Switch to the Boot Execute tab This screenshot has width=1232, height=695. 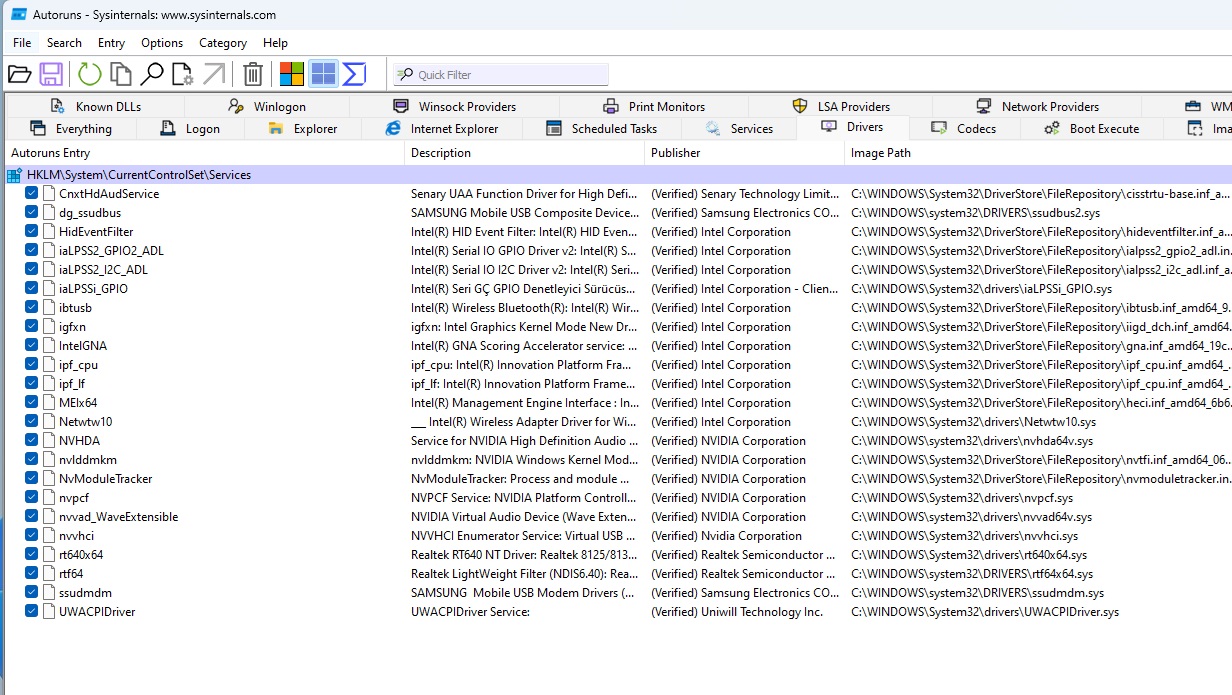point(1091,129)
